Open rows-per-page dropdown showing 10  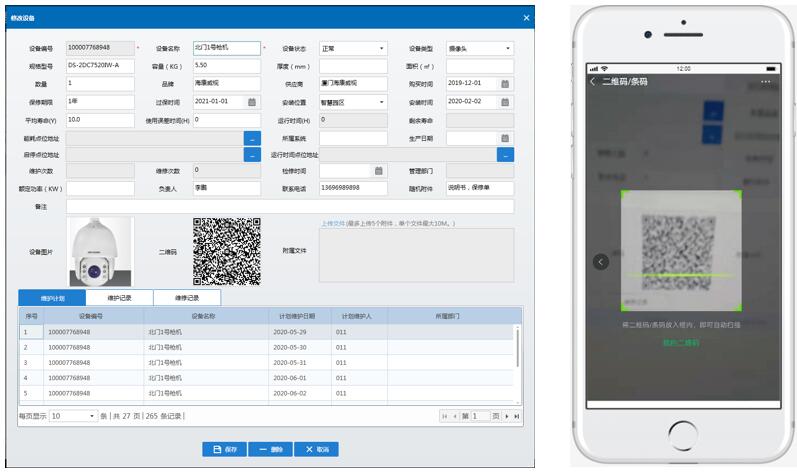(x=73, y=416)
